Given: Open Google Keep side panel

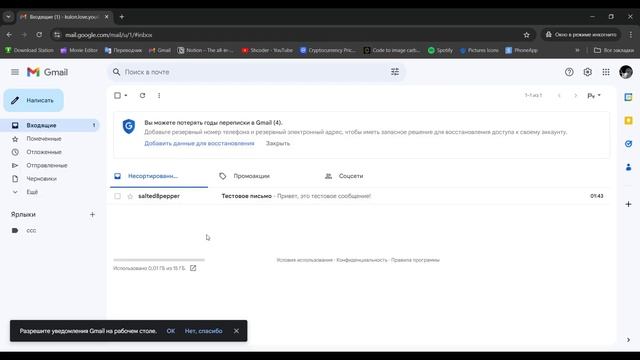Looking at the screenshot, I should (x=629, y=120).
